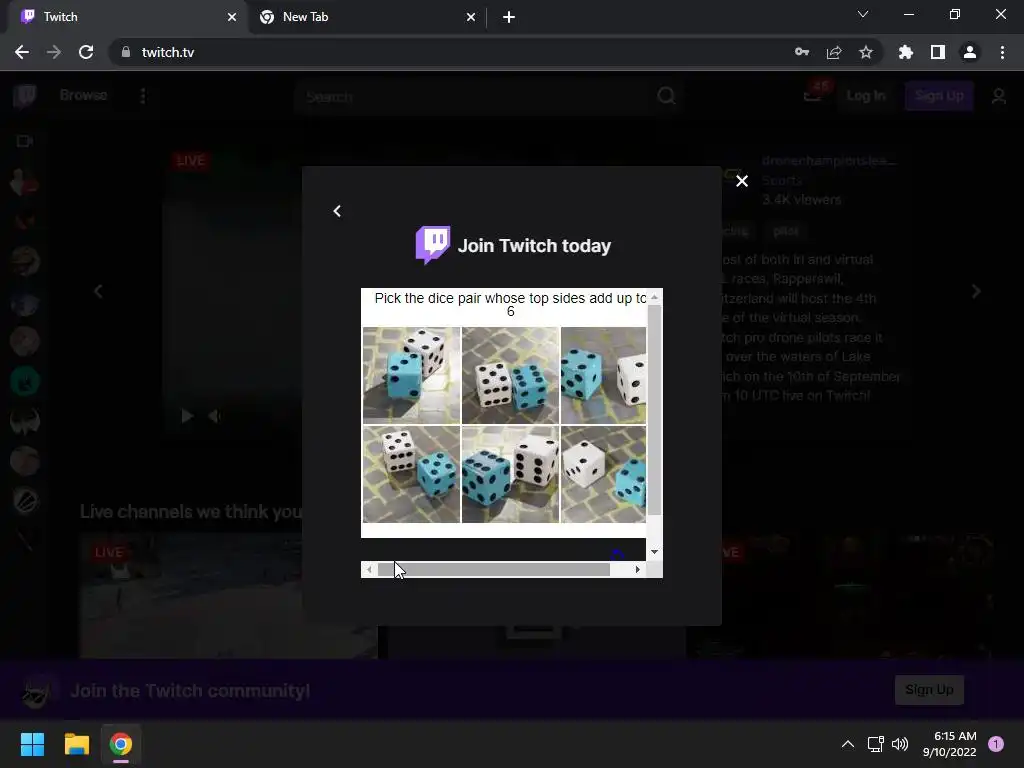Open the saved passwords key icon
This screenshot has width=1024, height=768.
point(802,52)
